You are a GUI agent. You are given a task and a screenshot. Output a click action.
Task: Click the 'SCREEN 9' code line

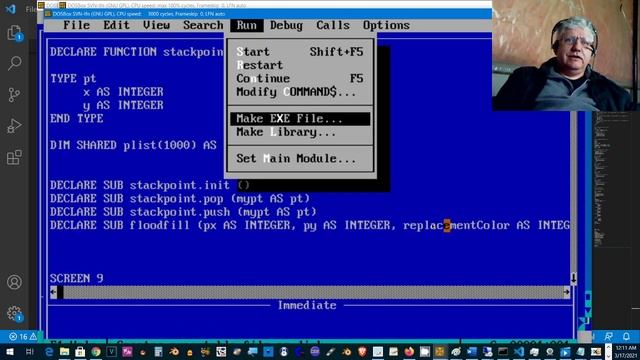click(76, 278)
